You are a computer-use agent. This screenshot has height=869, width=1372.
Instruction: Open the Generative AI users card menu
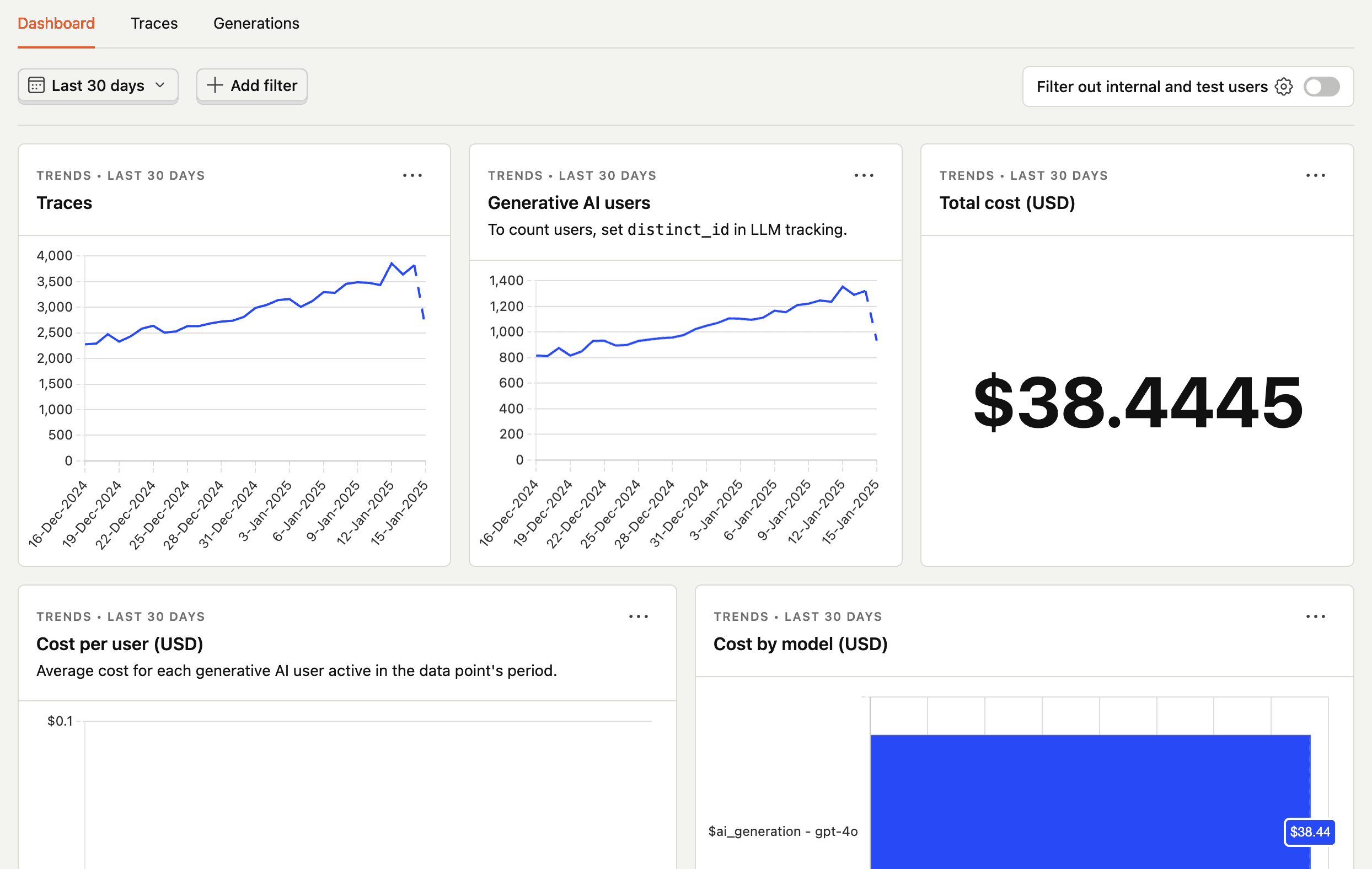(x=863, y=175)
